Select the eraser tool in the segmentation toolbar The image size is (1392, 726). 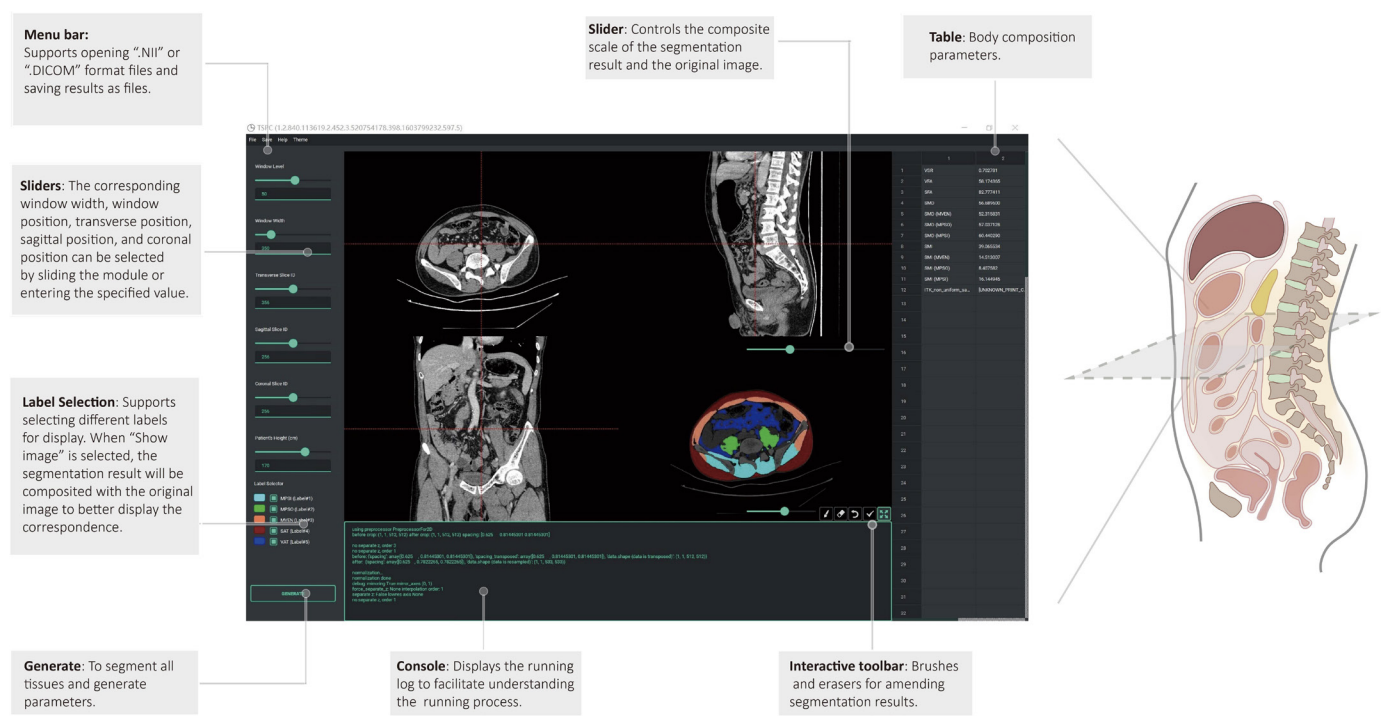[x=841, y=513]
